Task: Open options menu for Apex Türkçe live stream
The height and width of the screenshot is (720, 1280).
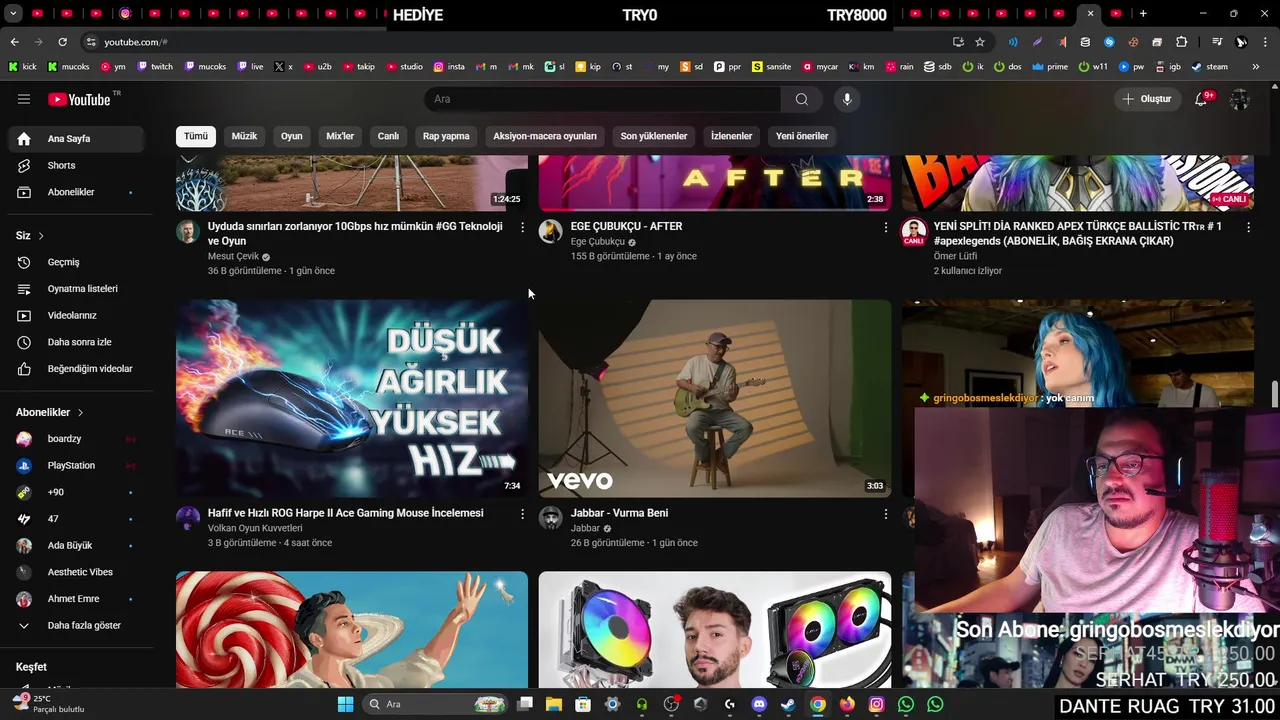Action: click(1248, 228)
